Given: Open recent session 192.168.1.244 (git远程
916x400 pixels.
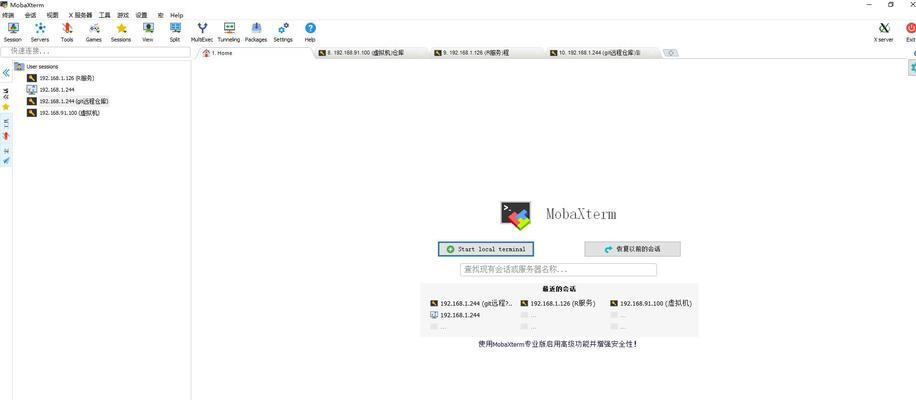Looking at the screenshot, I should coord(471,304).
